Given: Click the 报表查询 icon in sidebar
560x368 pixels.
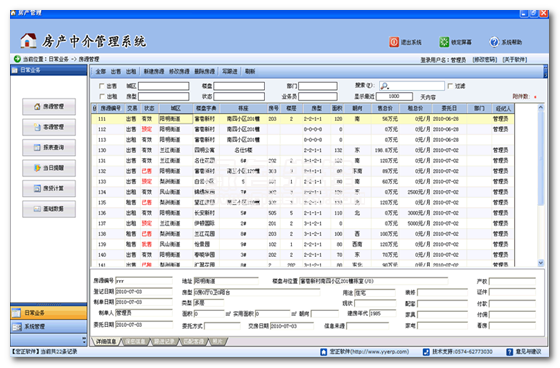Looking at the screenshot, I should point(37,147).
